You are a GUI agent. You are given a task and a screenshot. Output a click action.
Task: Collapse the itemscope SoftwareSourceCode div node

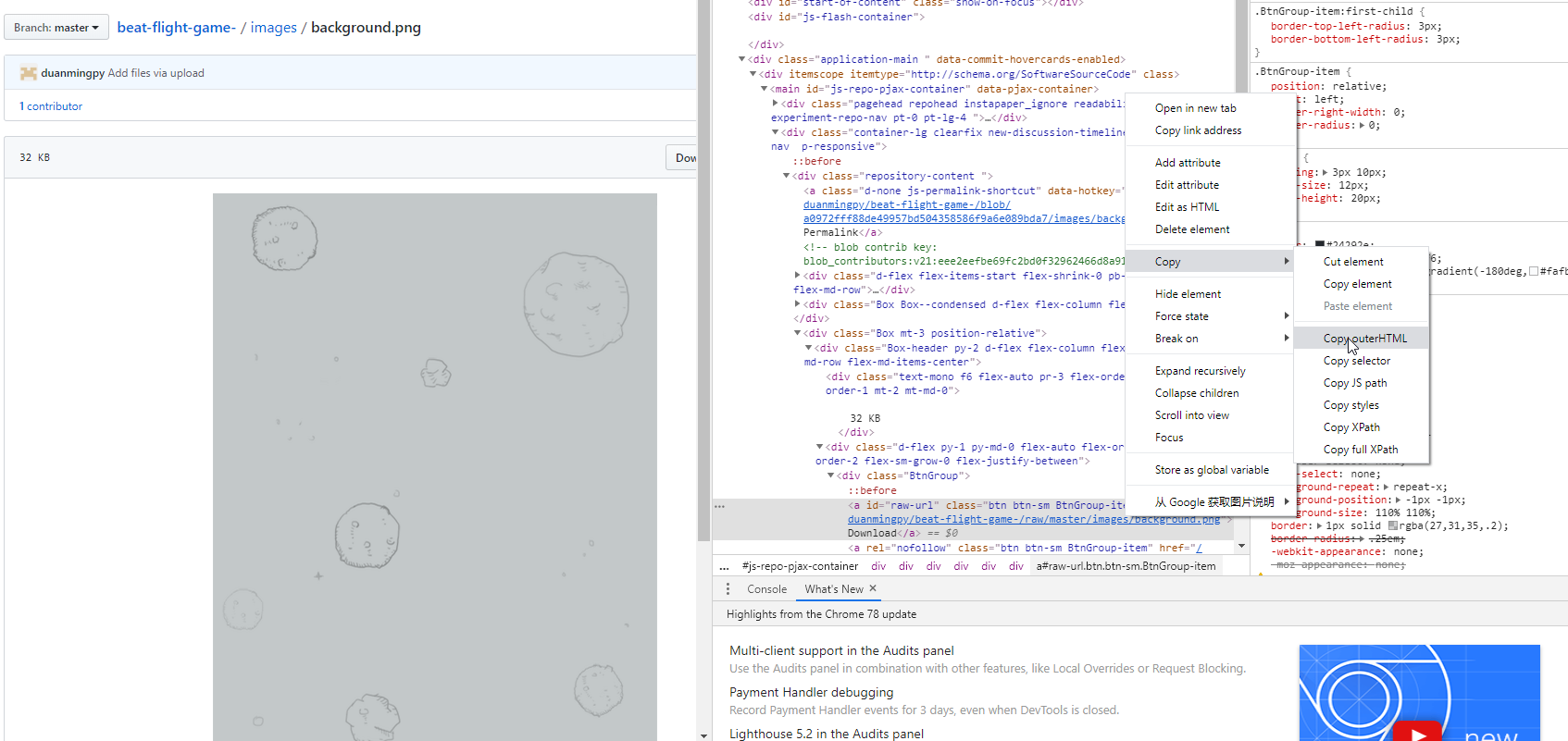click(x=753, y=74)
